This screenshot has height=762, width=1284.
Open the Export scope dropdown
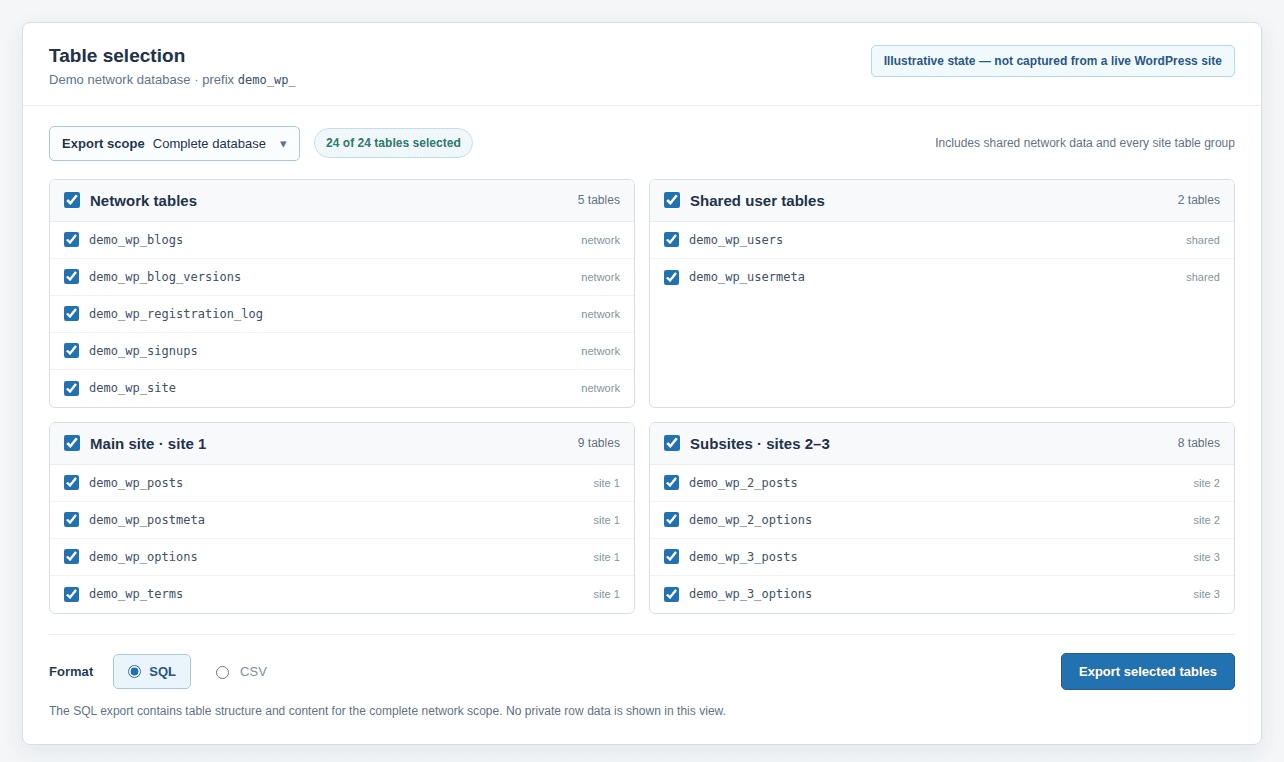pyautogui.click(x=174, y=143)
